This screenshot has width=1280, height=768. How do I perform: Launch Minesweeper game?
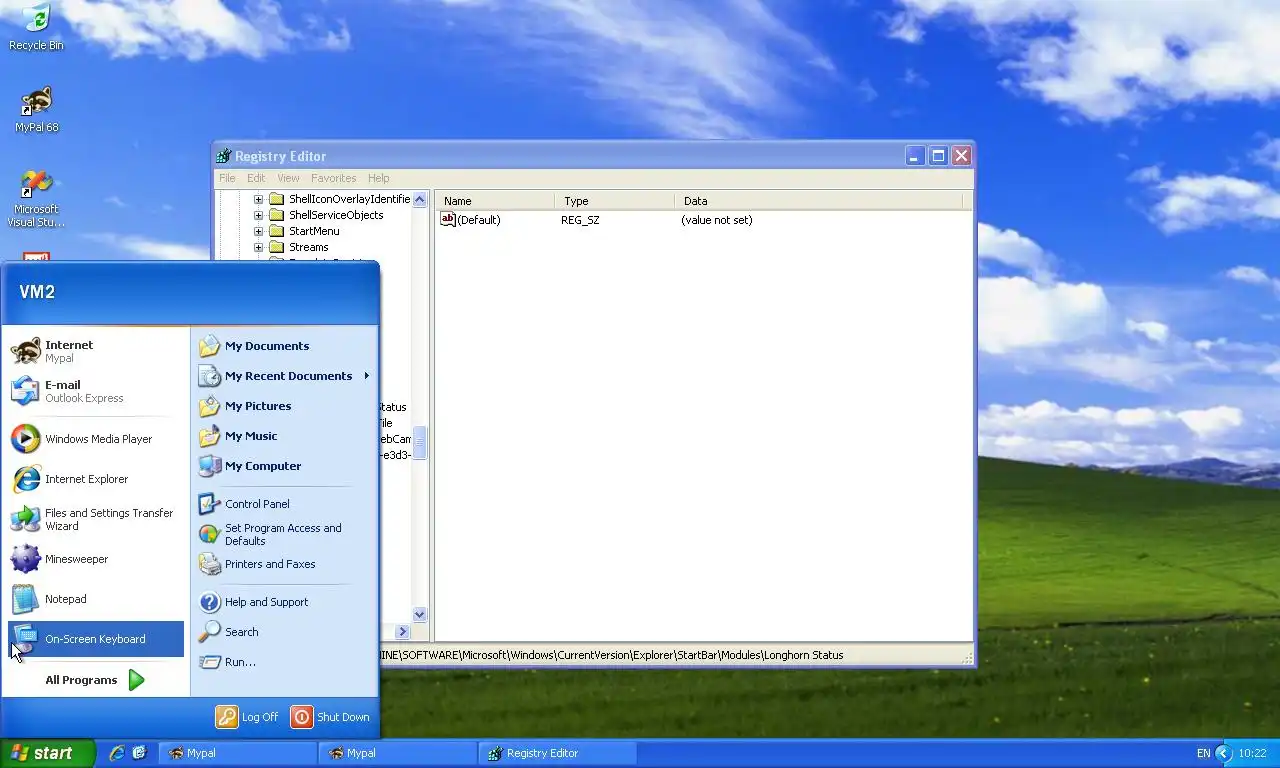tap(96, 559)
